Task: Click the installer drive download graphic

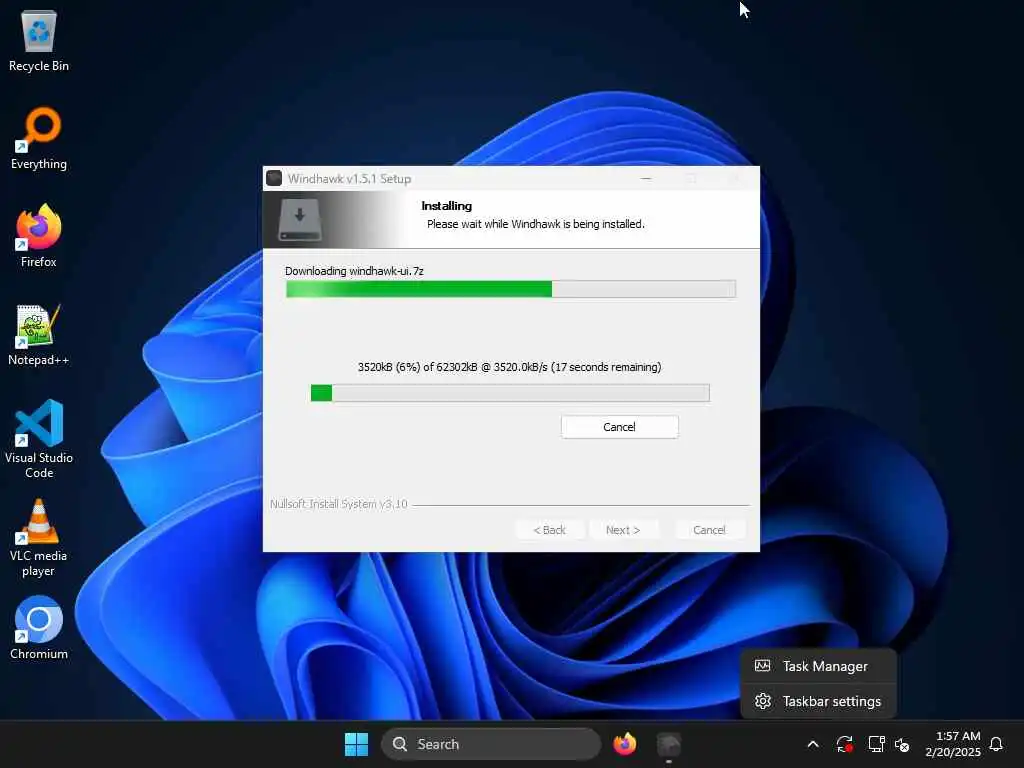Action: (x=300, y=220)
